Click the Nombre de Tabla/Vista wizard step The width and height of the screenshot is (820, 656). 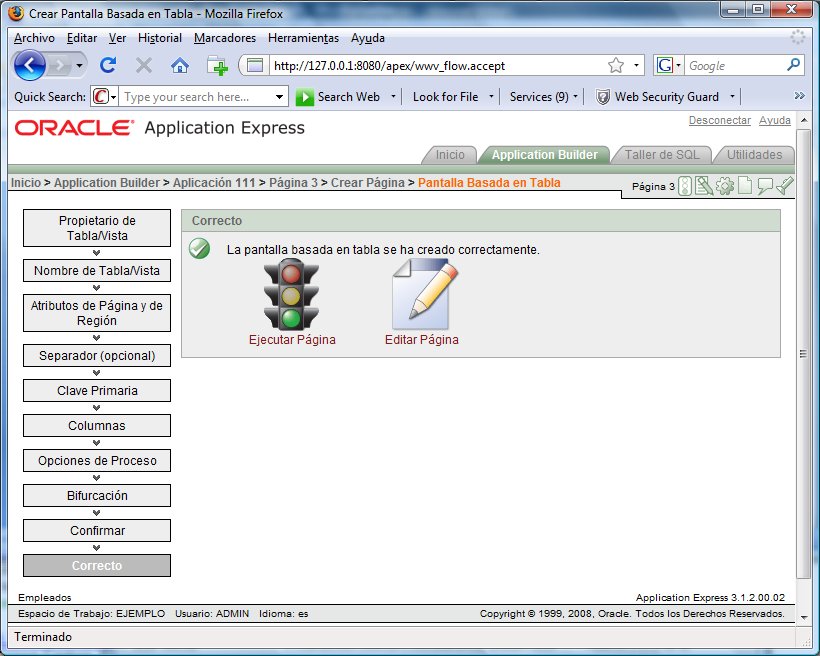click(97, 270)
